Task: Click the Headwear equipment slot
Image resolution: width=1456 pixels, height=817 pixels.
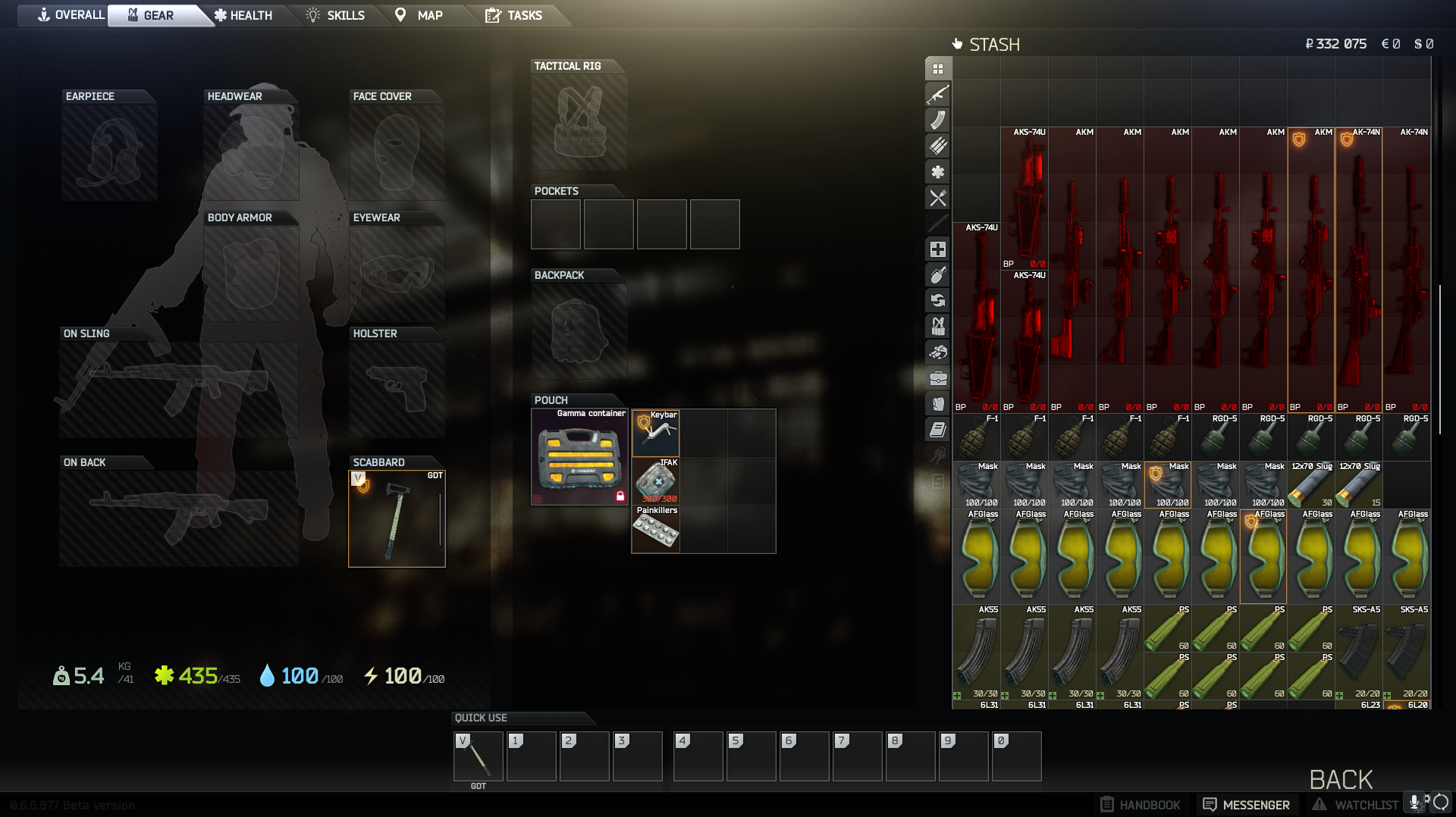Action: pos(251,152)
